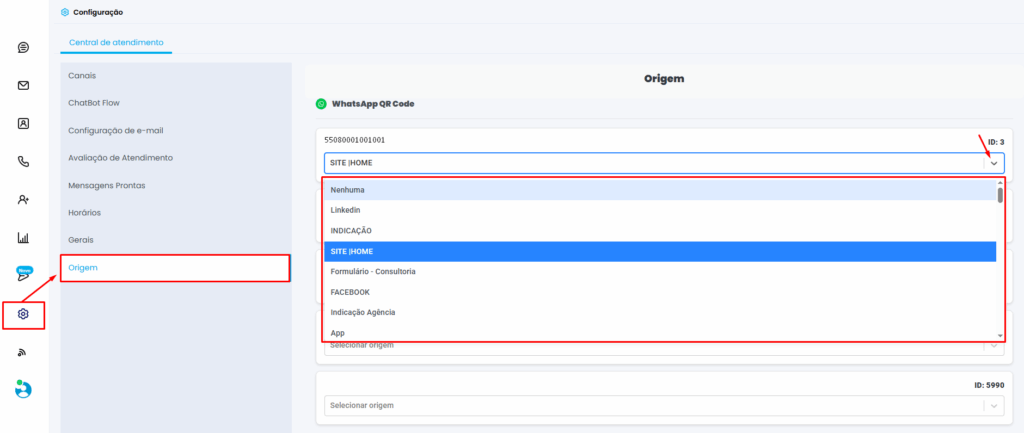Open the chat messages sidebar icon
The height and width of the screenshot is (433, 1024).
click(23, 47)
